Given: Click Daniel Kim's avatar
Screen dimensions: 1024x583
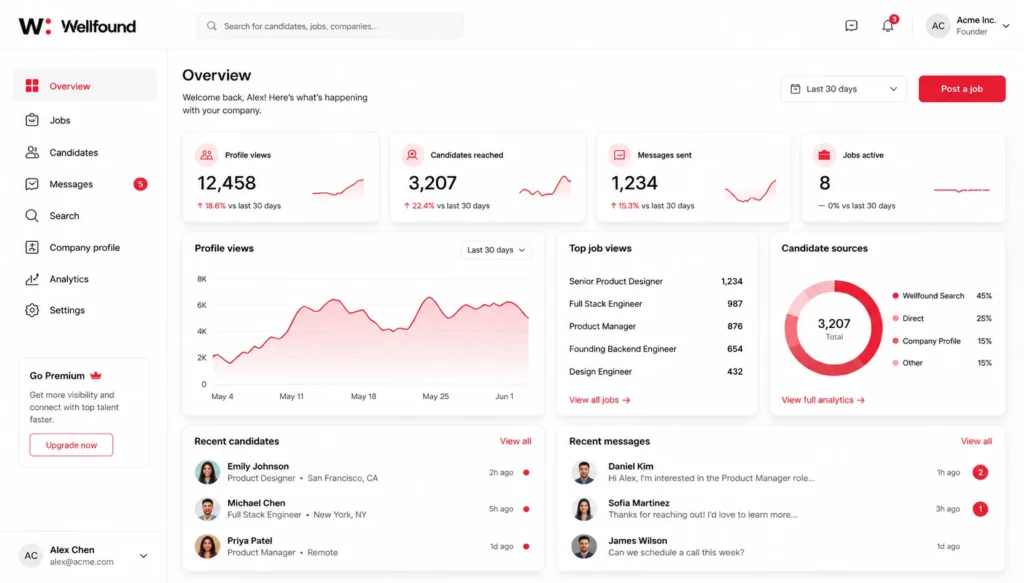Looking at the screenshot, I should point(584,471).
